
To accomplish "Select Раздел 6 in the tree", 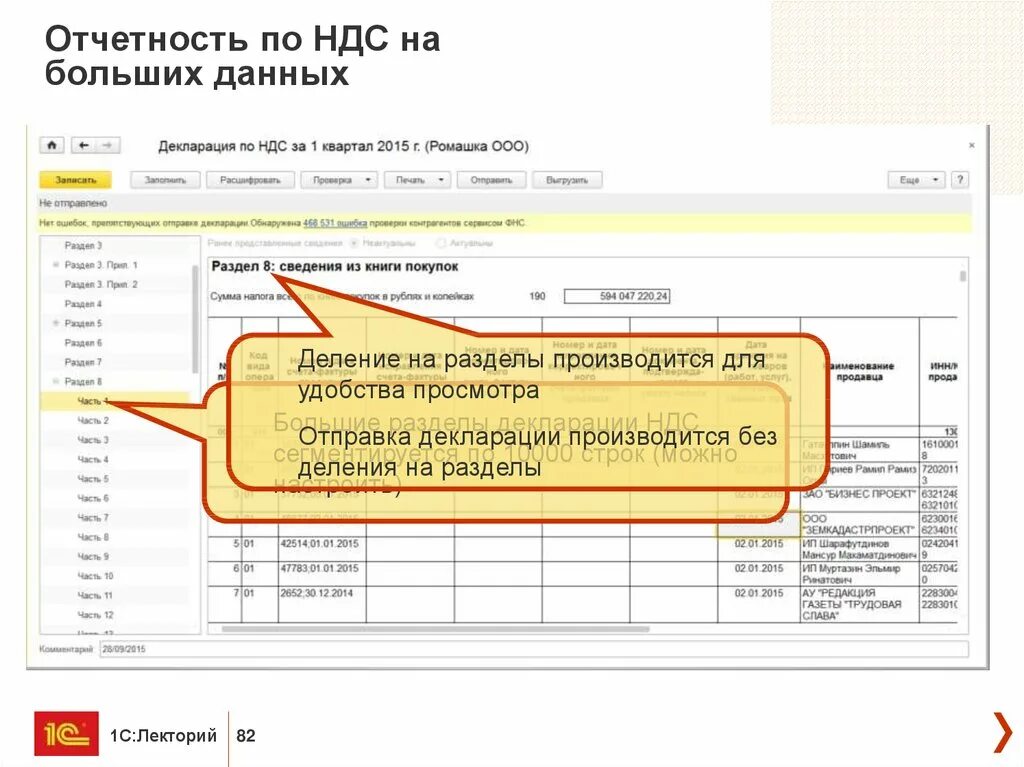I will [x=83, y=342].
